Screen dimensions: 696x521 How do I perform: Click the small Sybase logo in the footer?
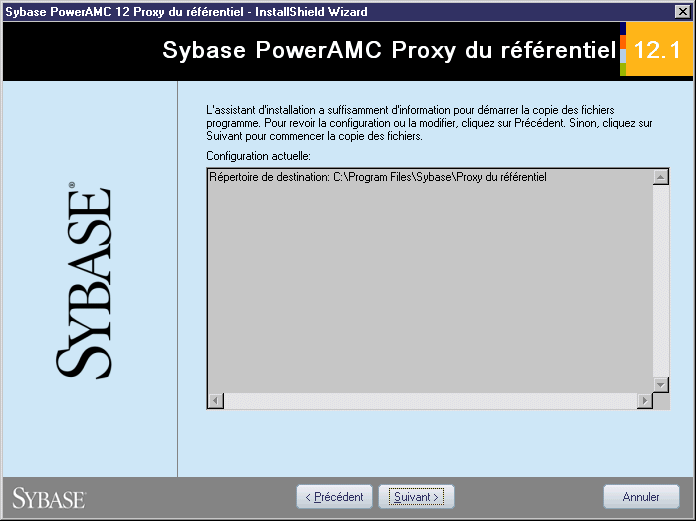49,498
